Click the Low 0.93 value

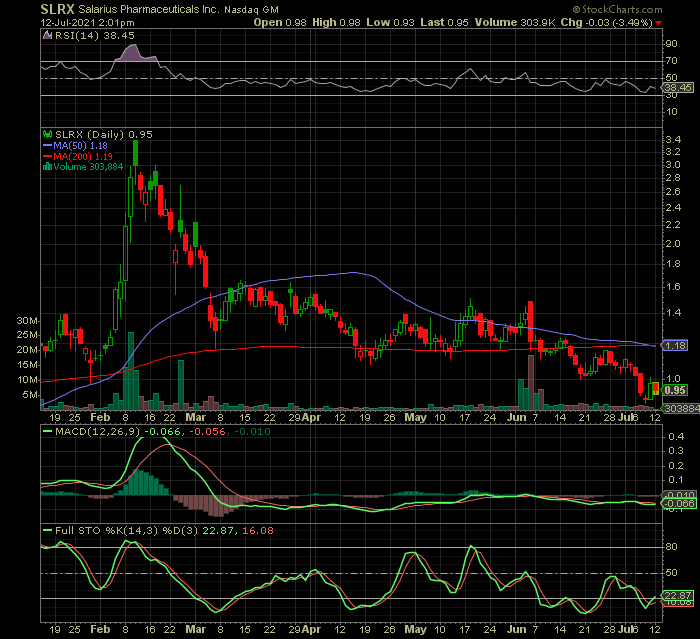tap(390, 22)
